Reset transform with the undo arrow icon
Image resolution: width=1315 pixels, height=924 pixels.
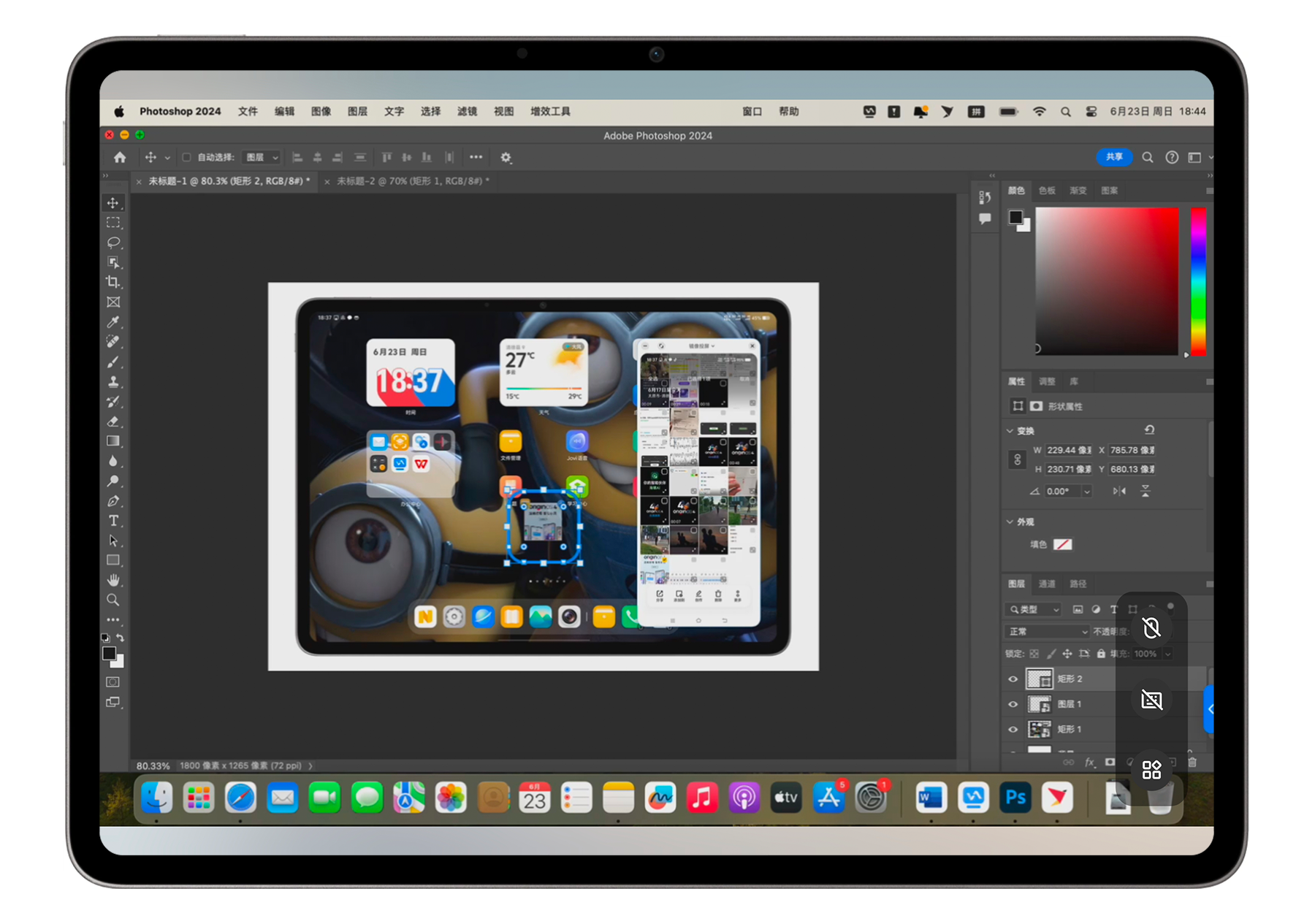coord(1149,429)
